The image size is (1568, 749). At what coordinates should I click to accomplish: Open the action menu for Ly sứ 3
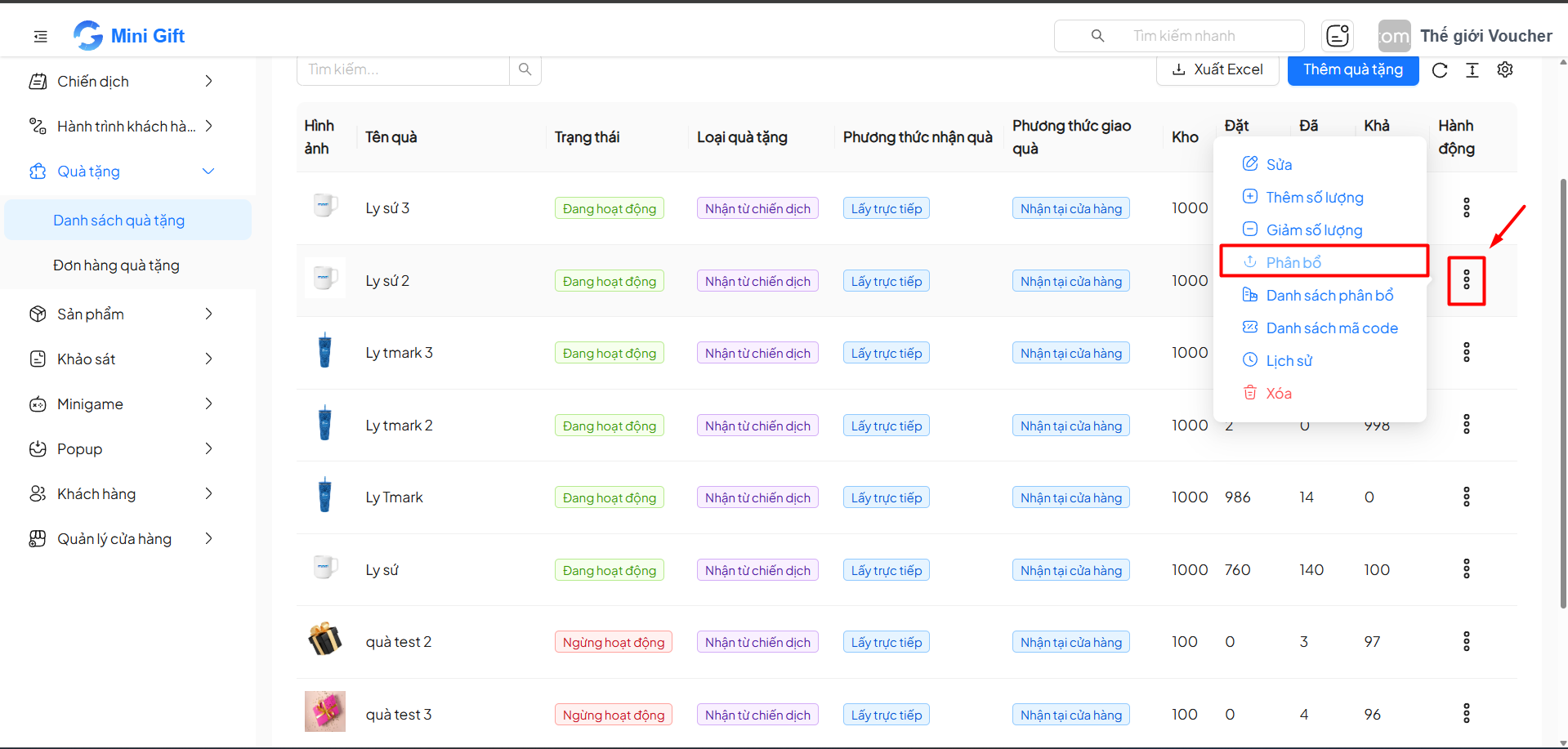coord(1467,207)
